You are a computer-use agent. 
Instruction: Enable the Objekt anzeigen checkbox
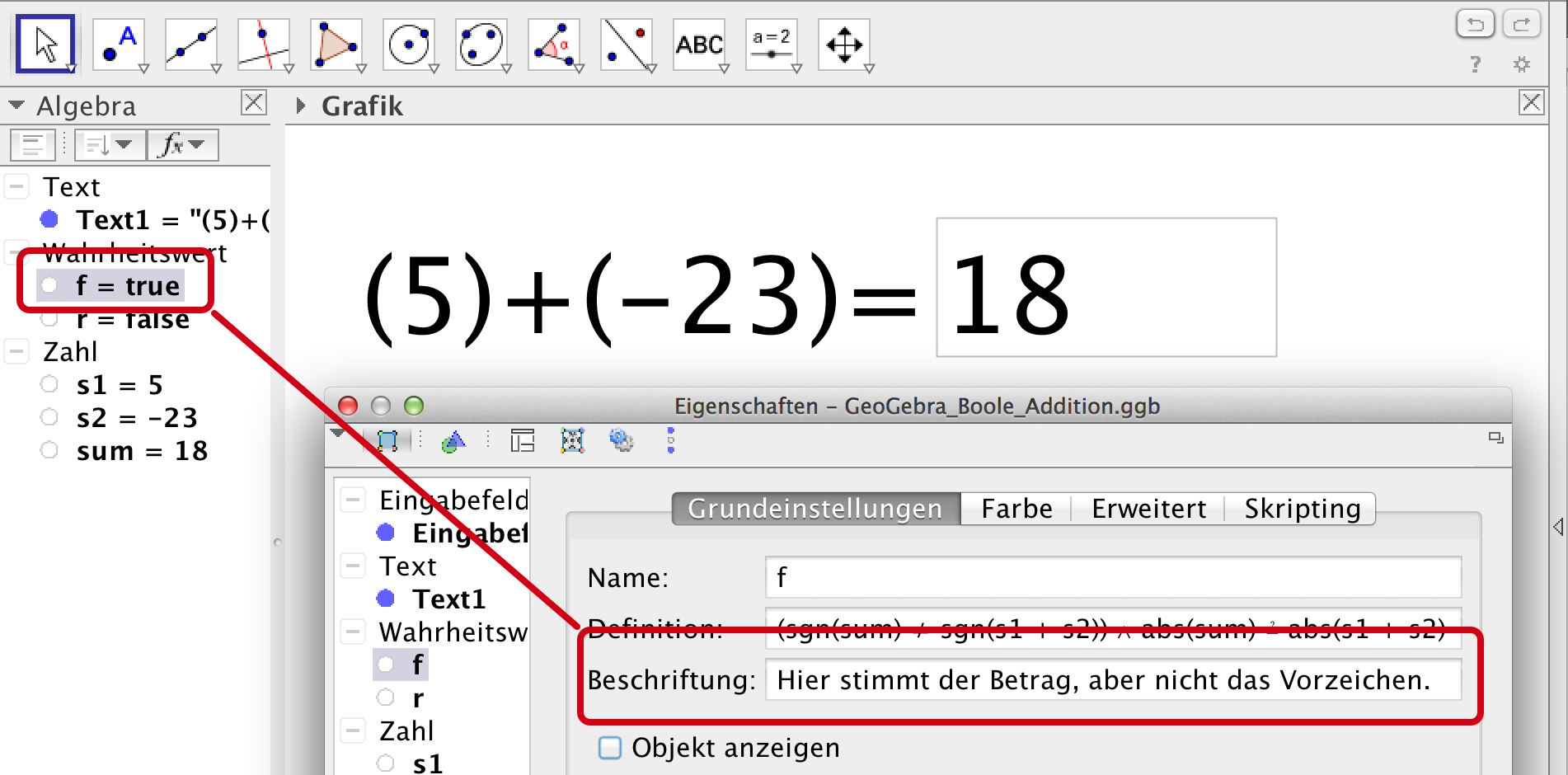coord(610,748)
